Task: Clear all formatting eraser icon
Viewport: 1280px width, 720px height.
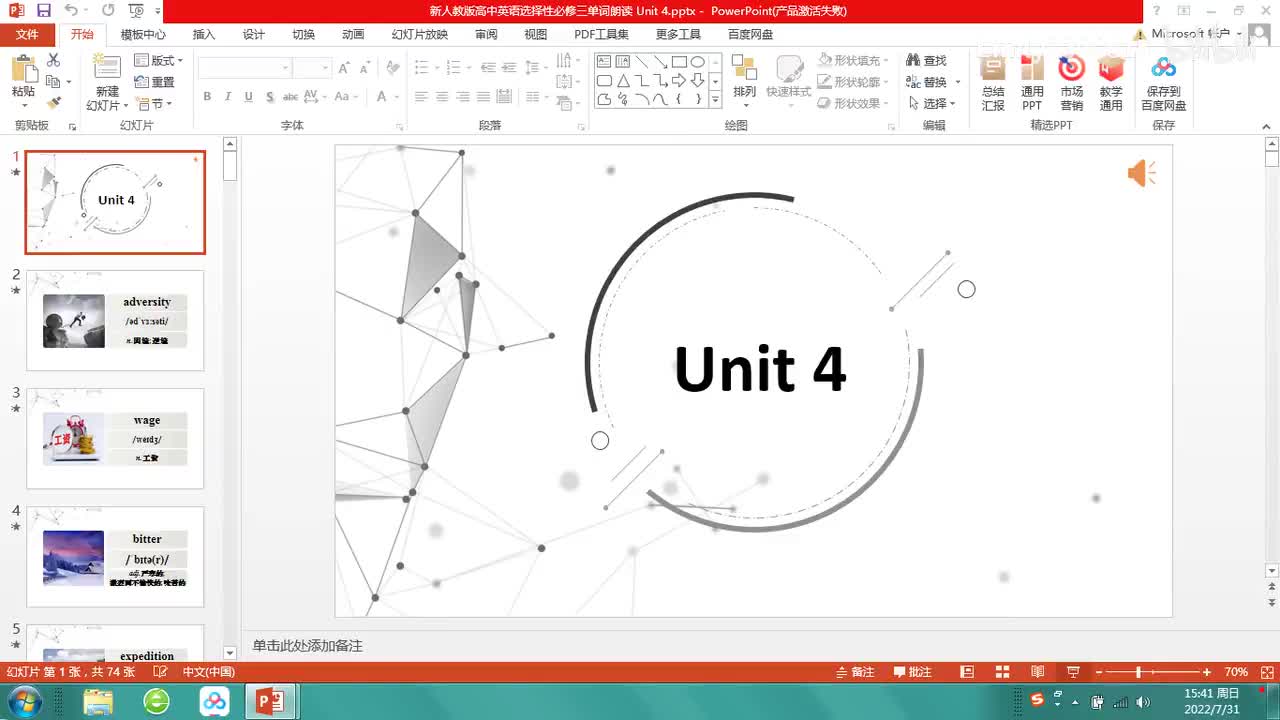Action: [x=393, y=68]
